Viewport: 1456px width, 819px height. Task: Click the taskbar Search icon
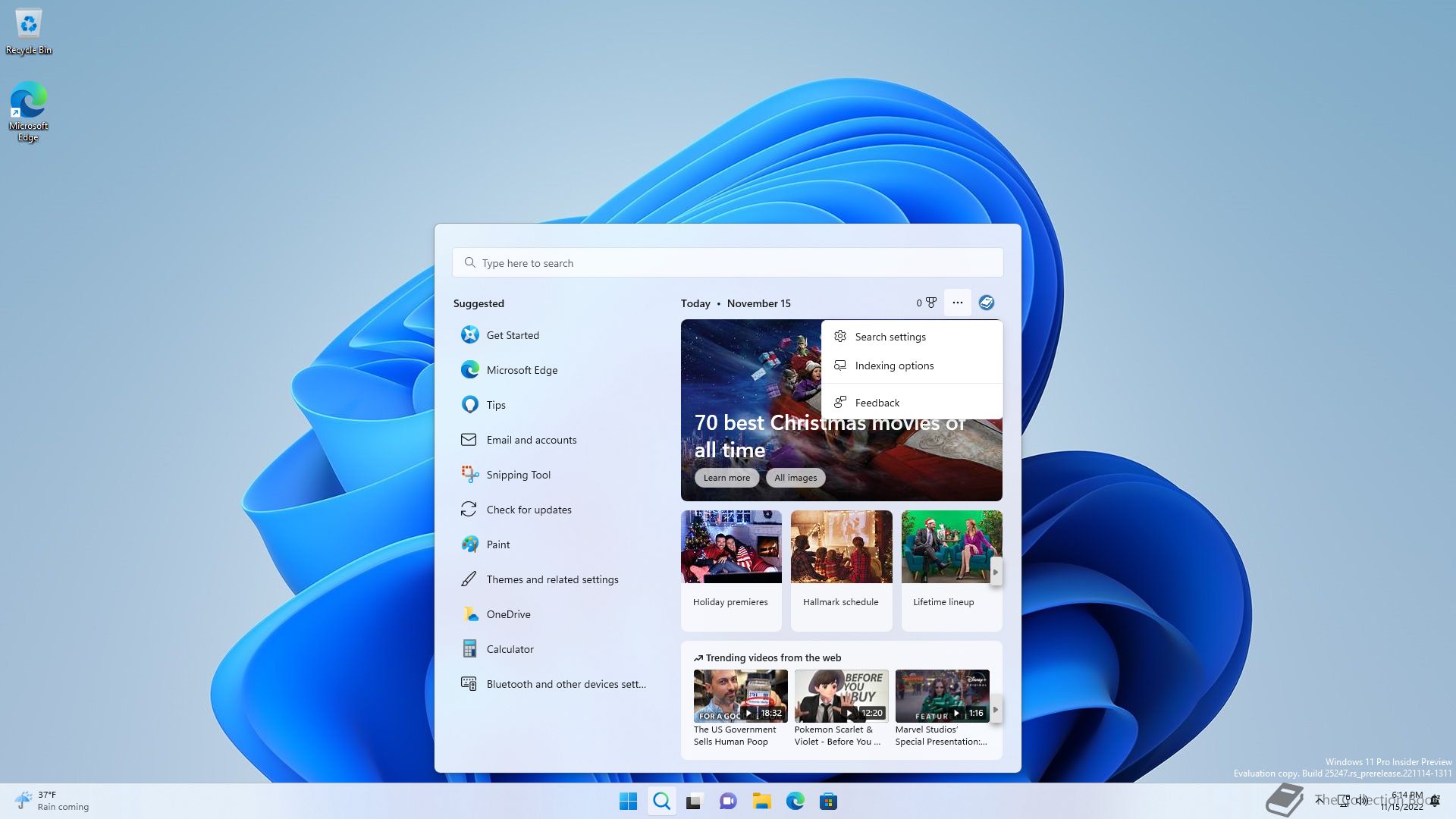[x=661, y=801]
